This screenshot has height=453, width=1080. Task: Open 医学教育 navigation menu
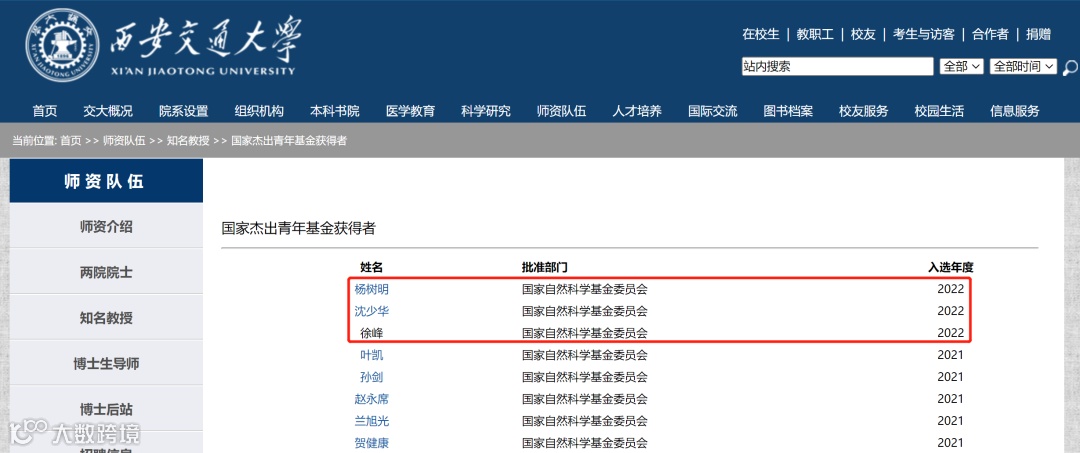tap(411, 111)
